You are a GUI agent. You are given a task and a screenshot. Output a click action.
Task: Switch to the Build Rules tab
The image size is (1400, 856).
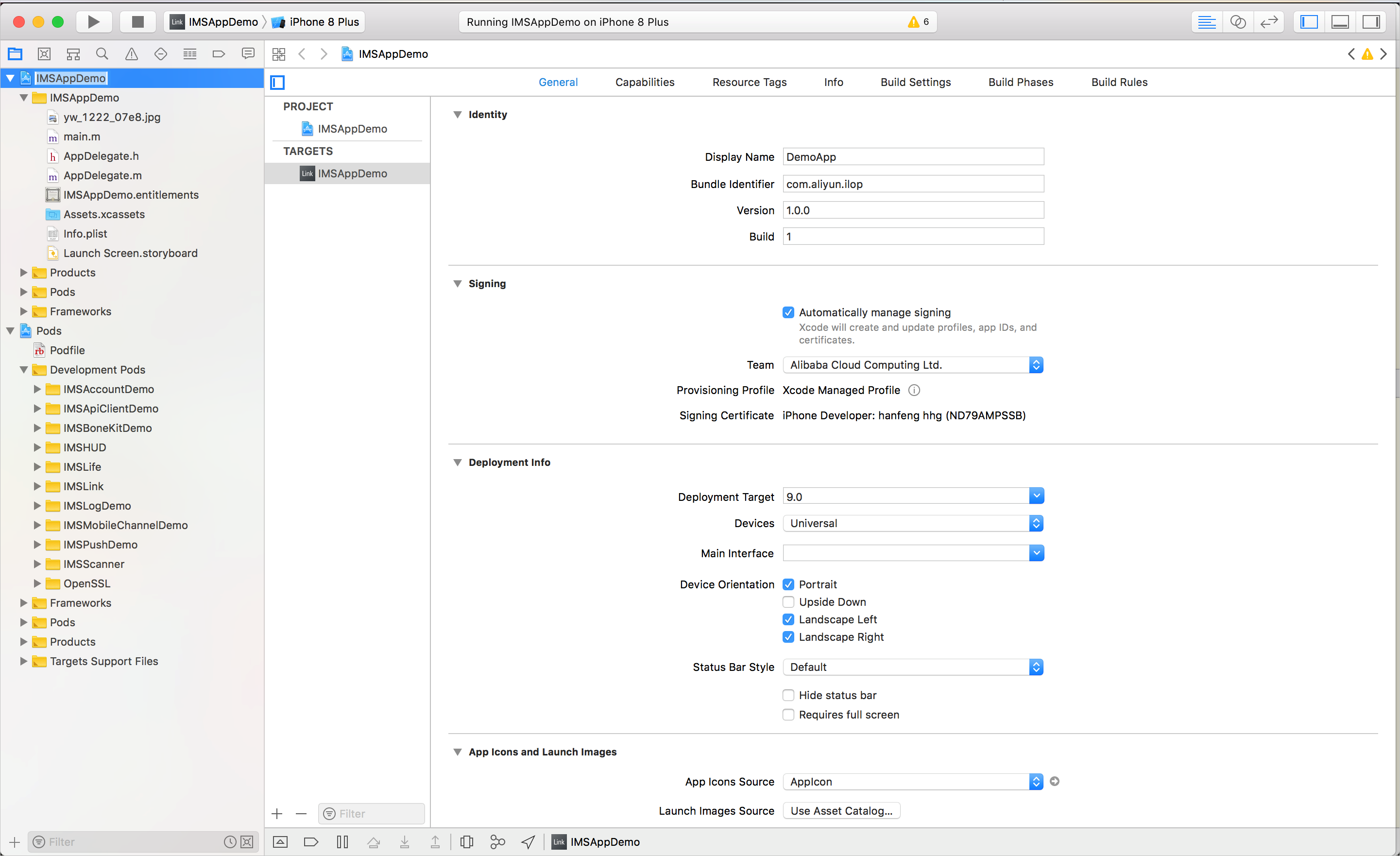[x=1119, y=82]
